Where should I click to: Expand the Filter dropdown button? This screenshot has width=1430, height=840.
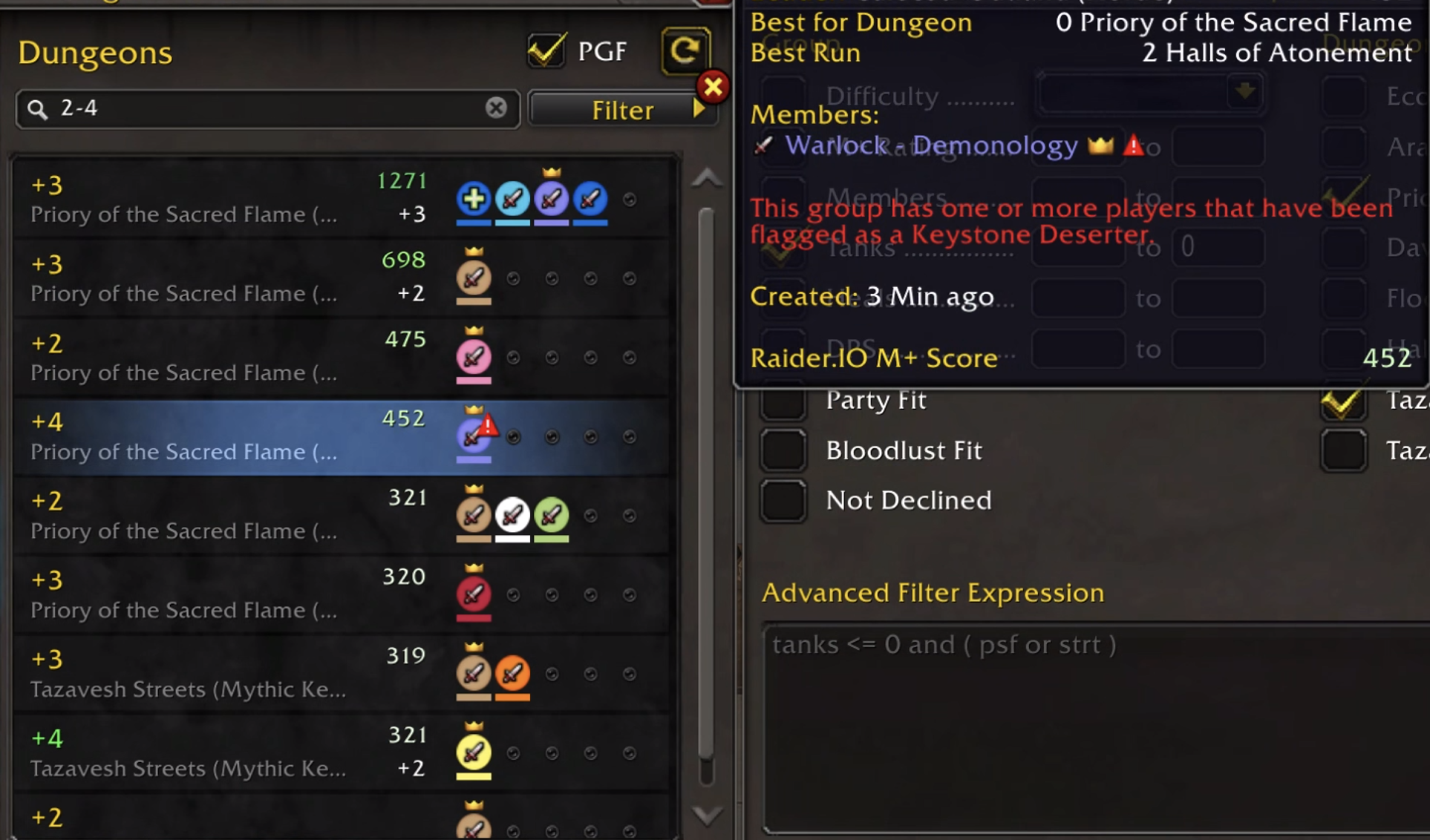pyautogui.click(x=622, y=110)
